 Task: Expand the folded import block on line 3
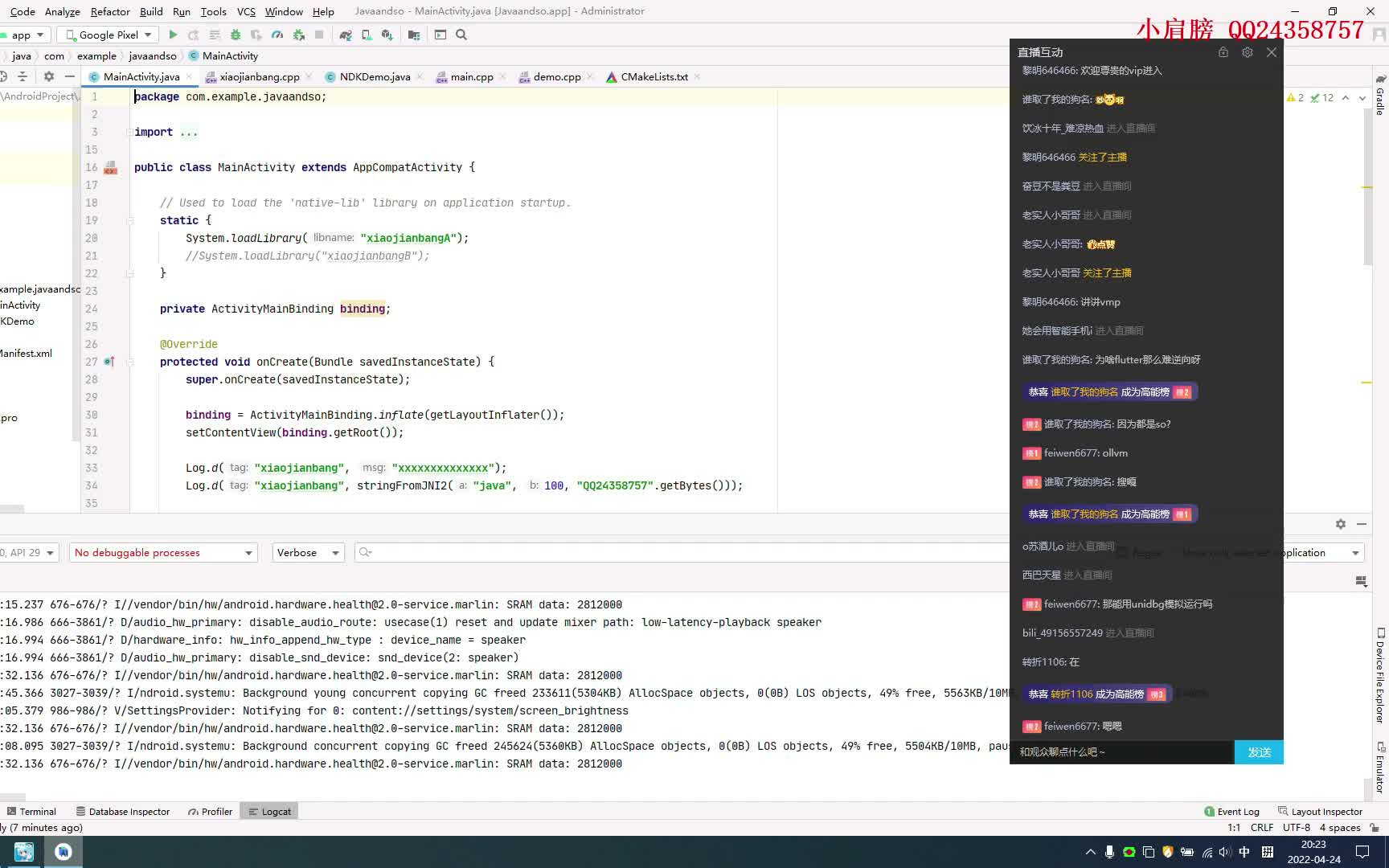[x=129, y=132]
